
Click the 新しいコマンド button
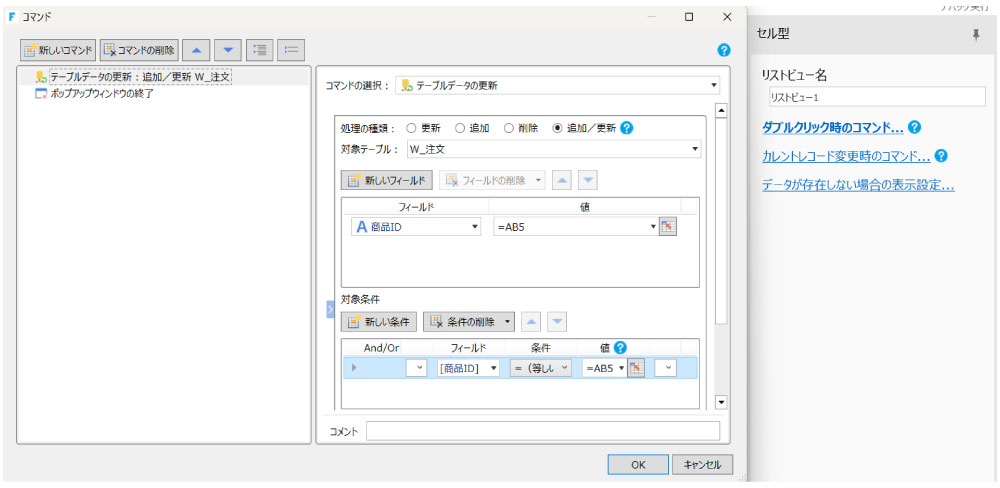coord(58,49)
